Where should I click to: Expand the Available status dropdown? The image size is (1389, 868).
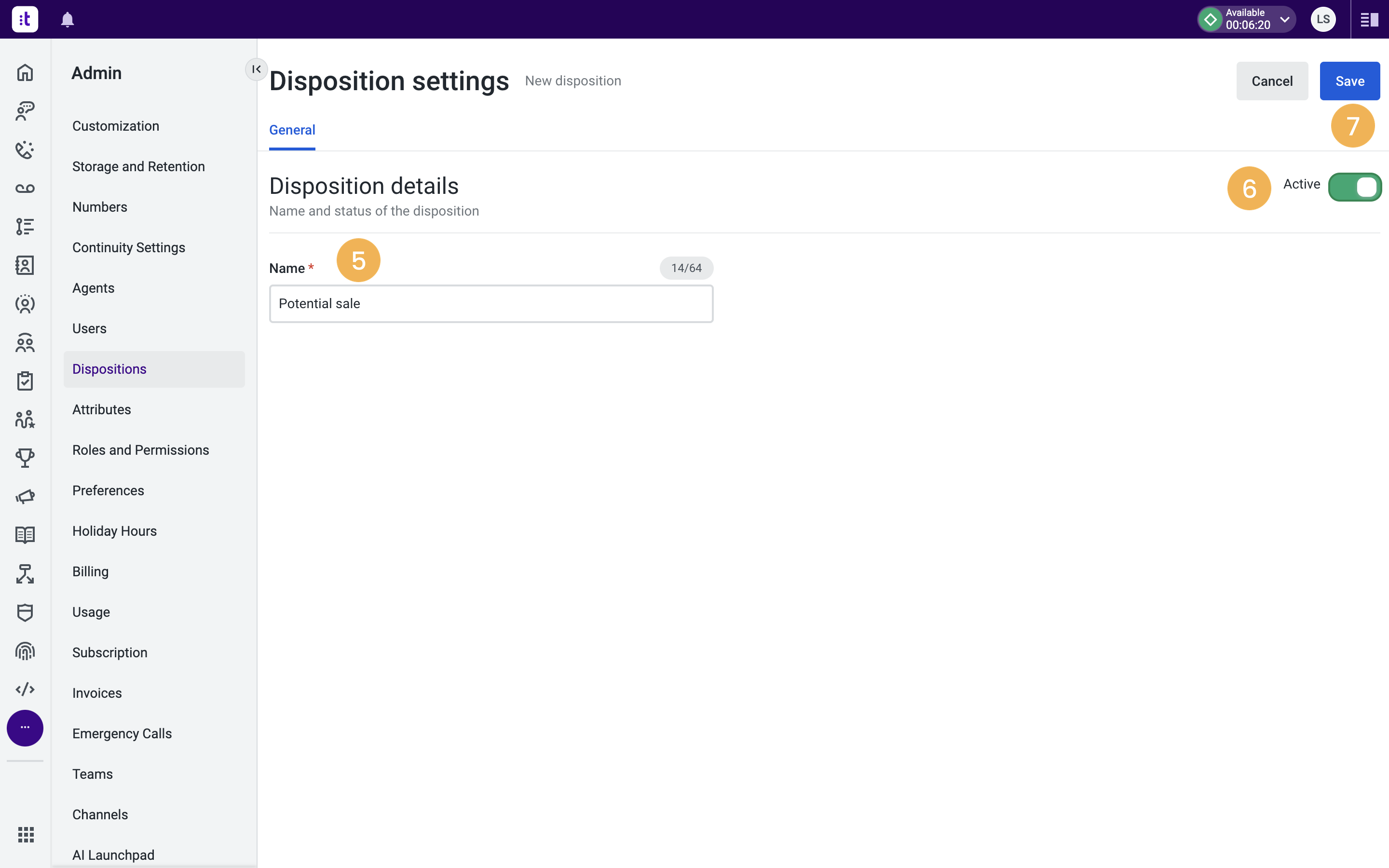tap(1284, 19)
